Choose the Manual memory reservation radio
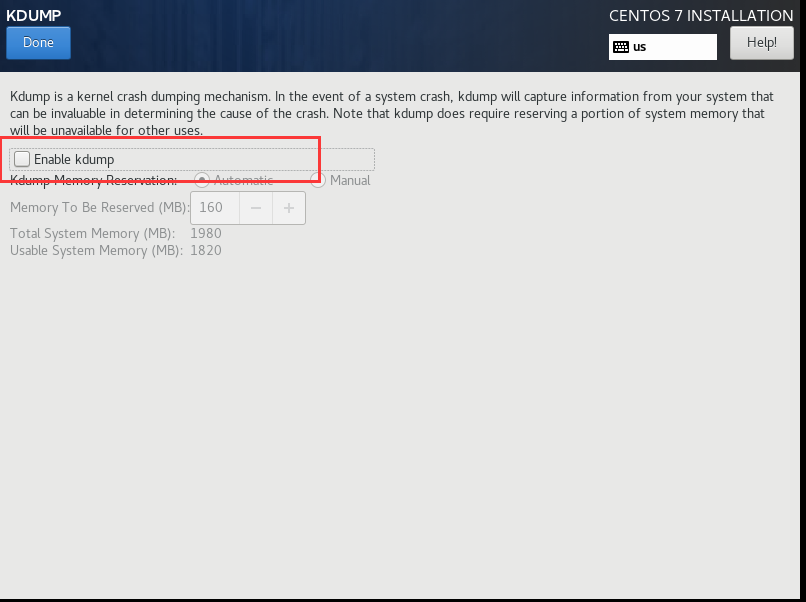 [x=318, y=180]
